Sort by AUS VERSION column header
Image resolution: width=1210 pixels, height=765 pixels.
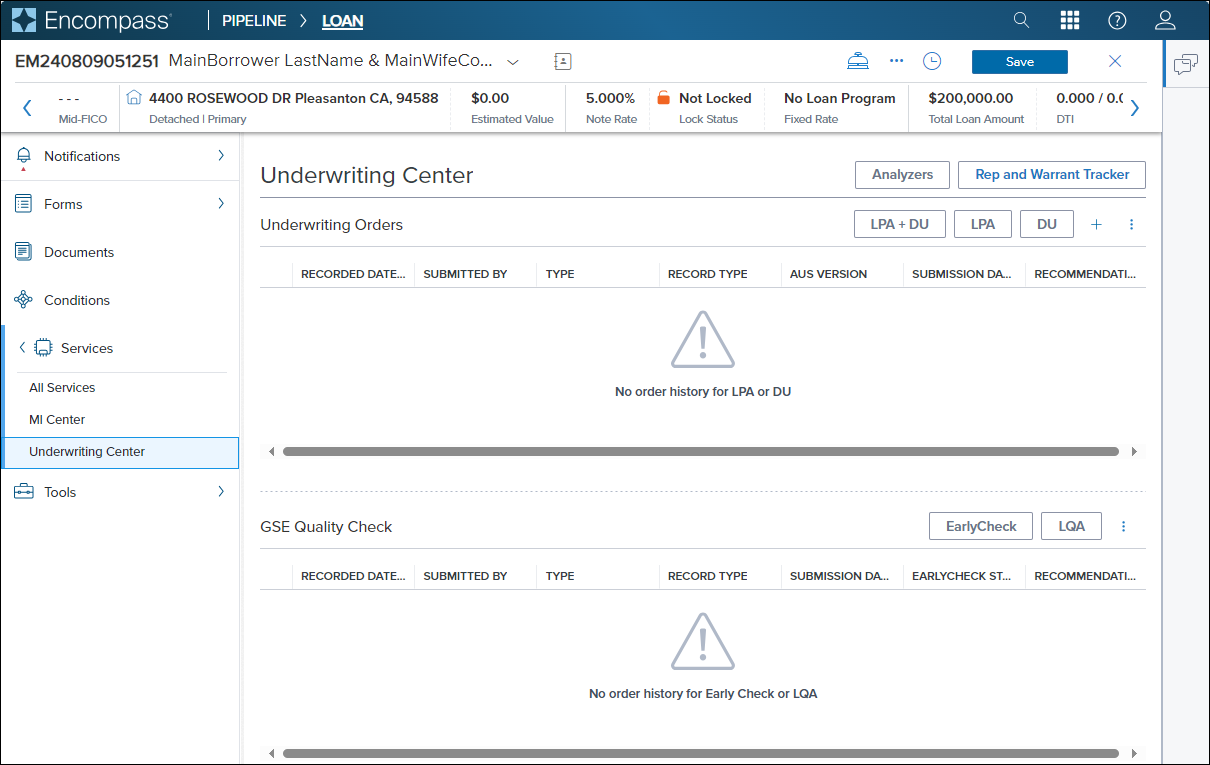pyautogui.click(x=828, y=274)
